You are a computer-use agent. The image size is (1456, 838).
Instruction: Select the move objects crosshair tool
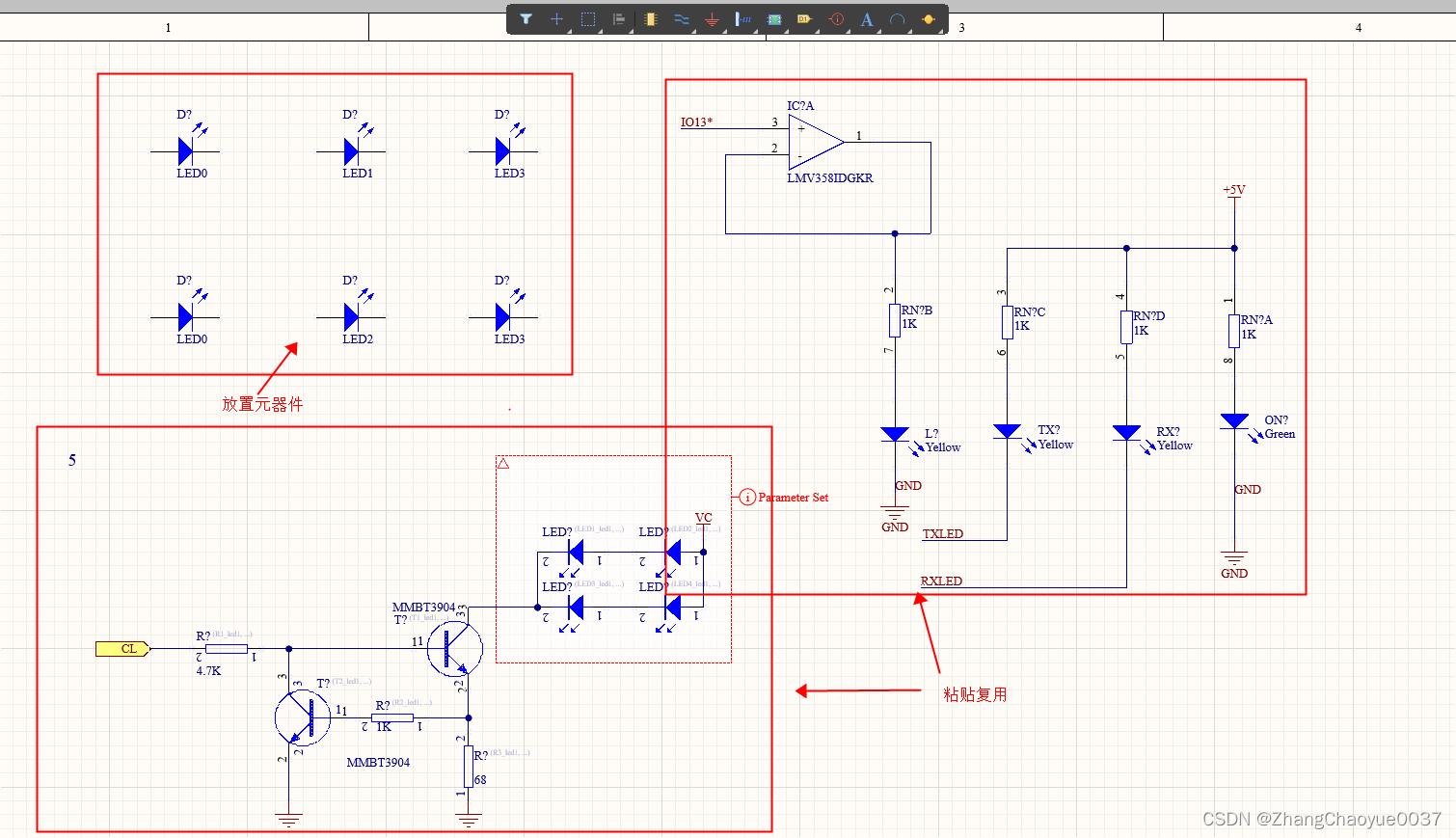556,19
